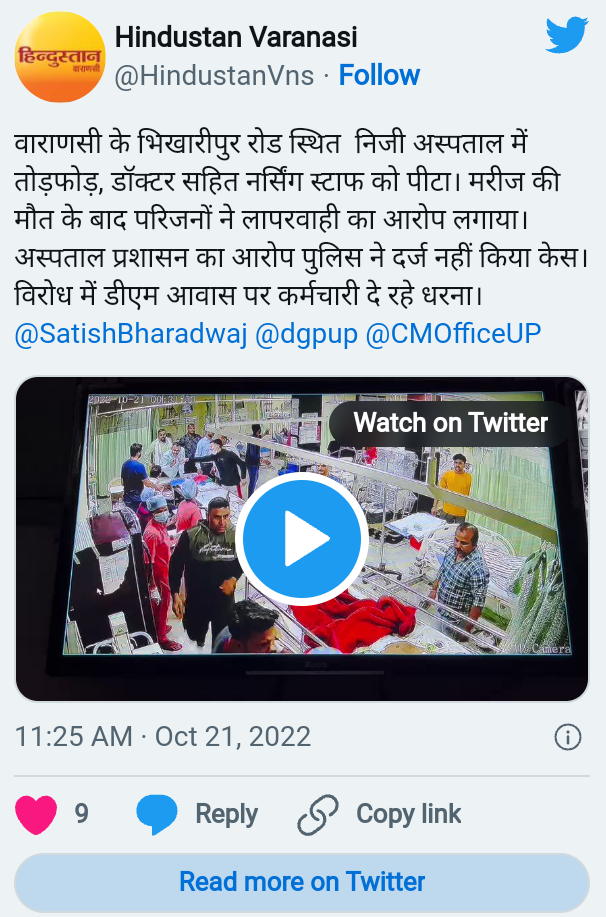This screenshot has height=917, width=606.
Task: Click the Twitter bird logo icon
Action: (x=566, y=35)
